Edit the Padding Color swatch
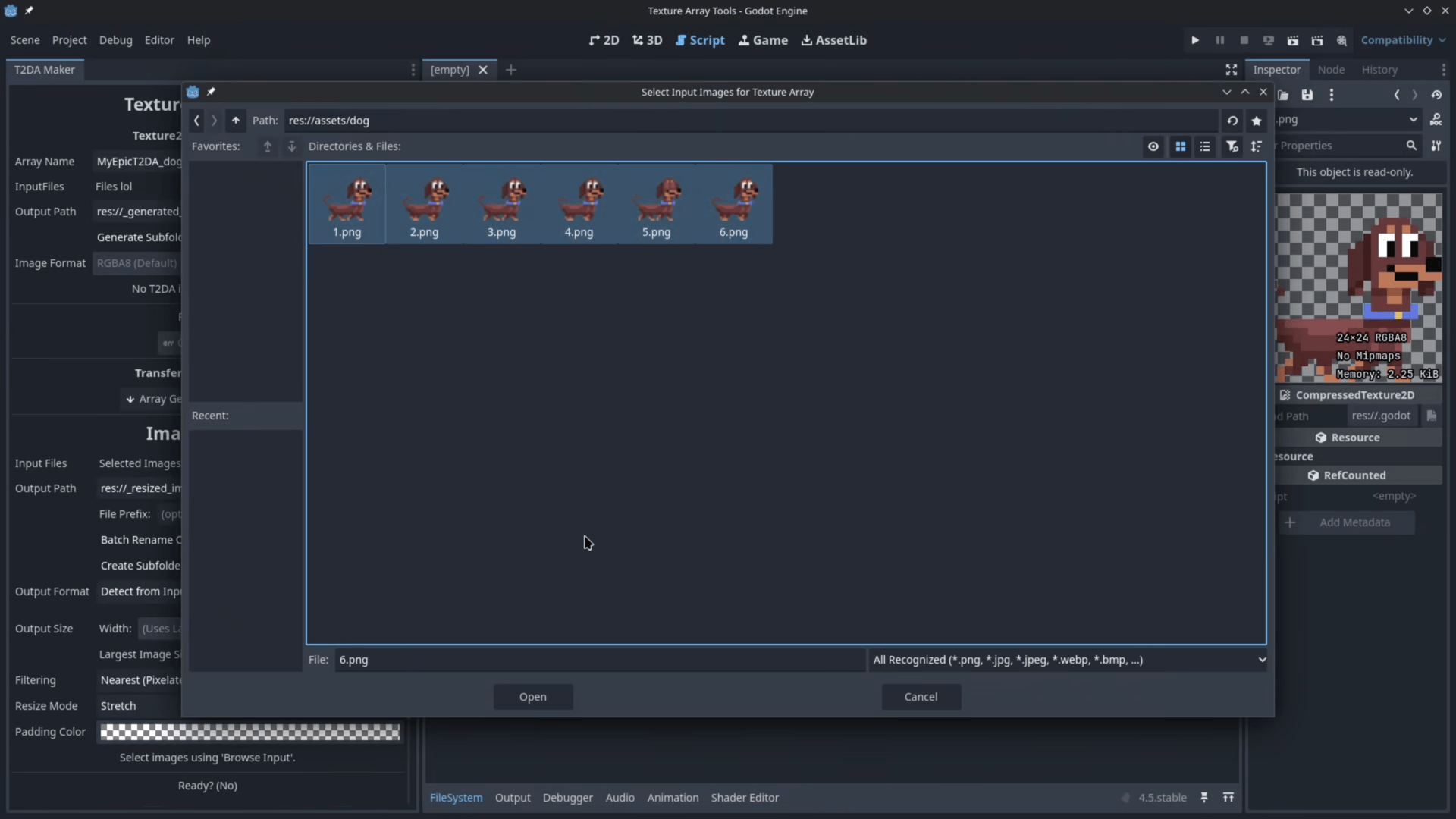The height and width of the screenshot is (819, 1456). click(250, 733)
